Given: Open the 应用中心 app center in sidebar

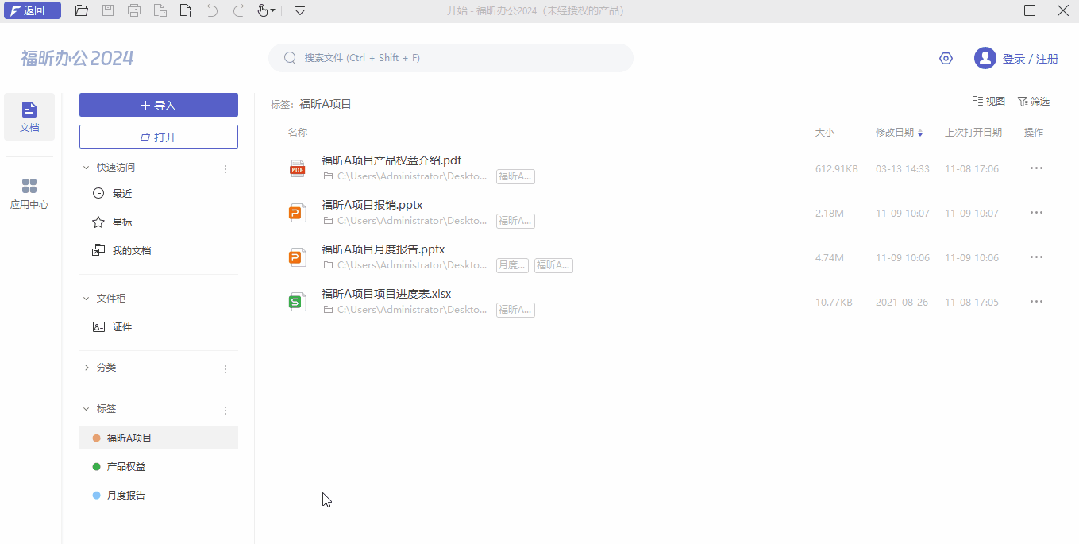Looking at the screenshot, I should [29, 194].
